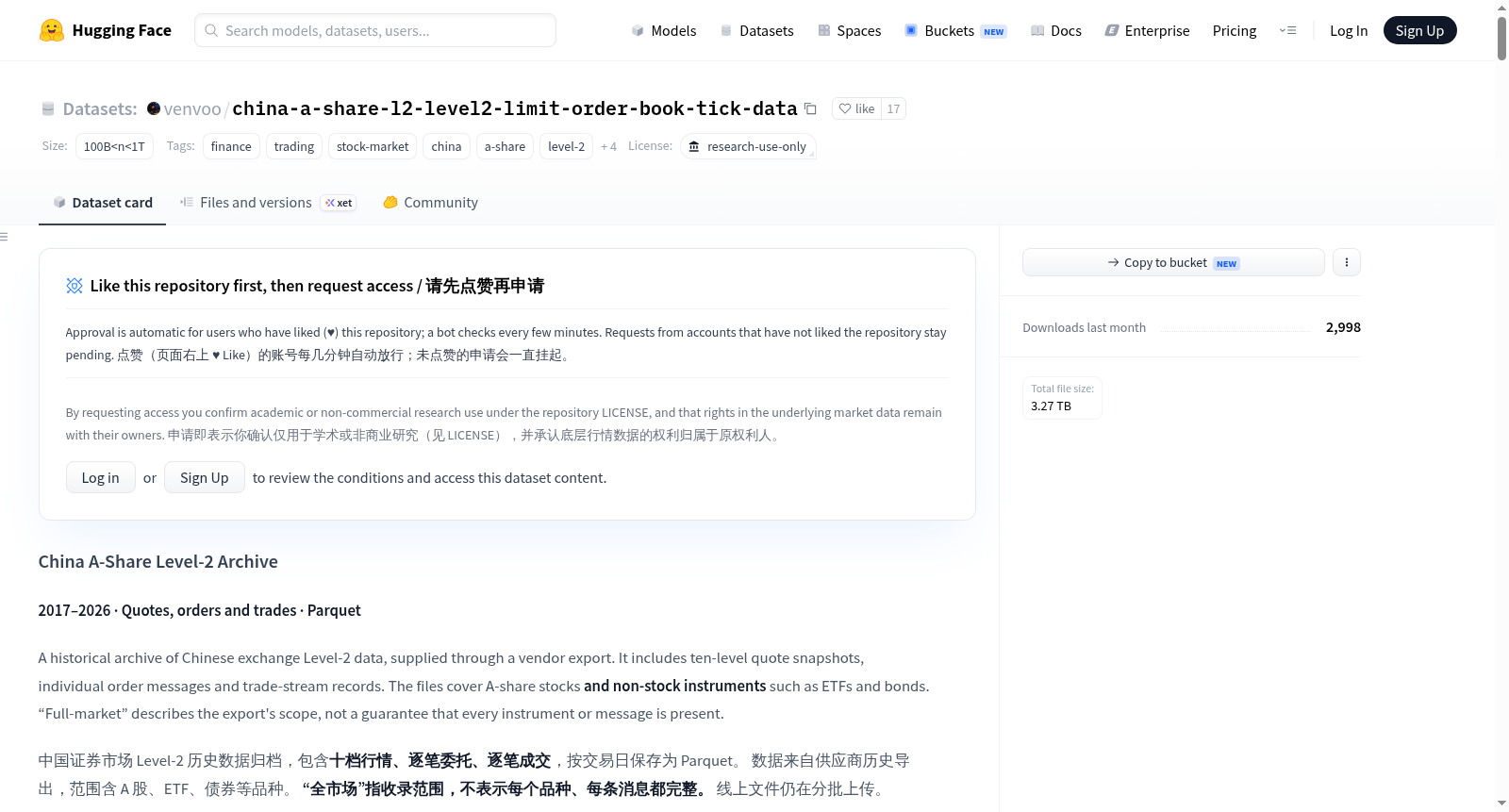Image resolution: width=1509 pixels, height=812 pixels.
Task: Copy the dataset name to clipboard
Action: point(810,108)
